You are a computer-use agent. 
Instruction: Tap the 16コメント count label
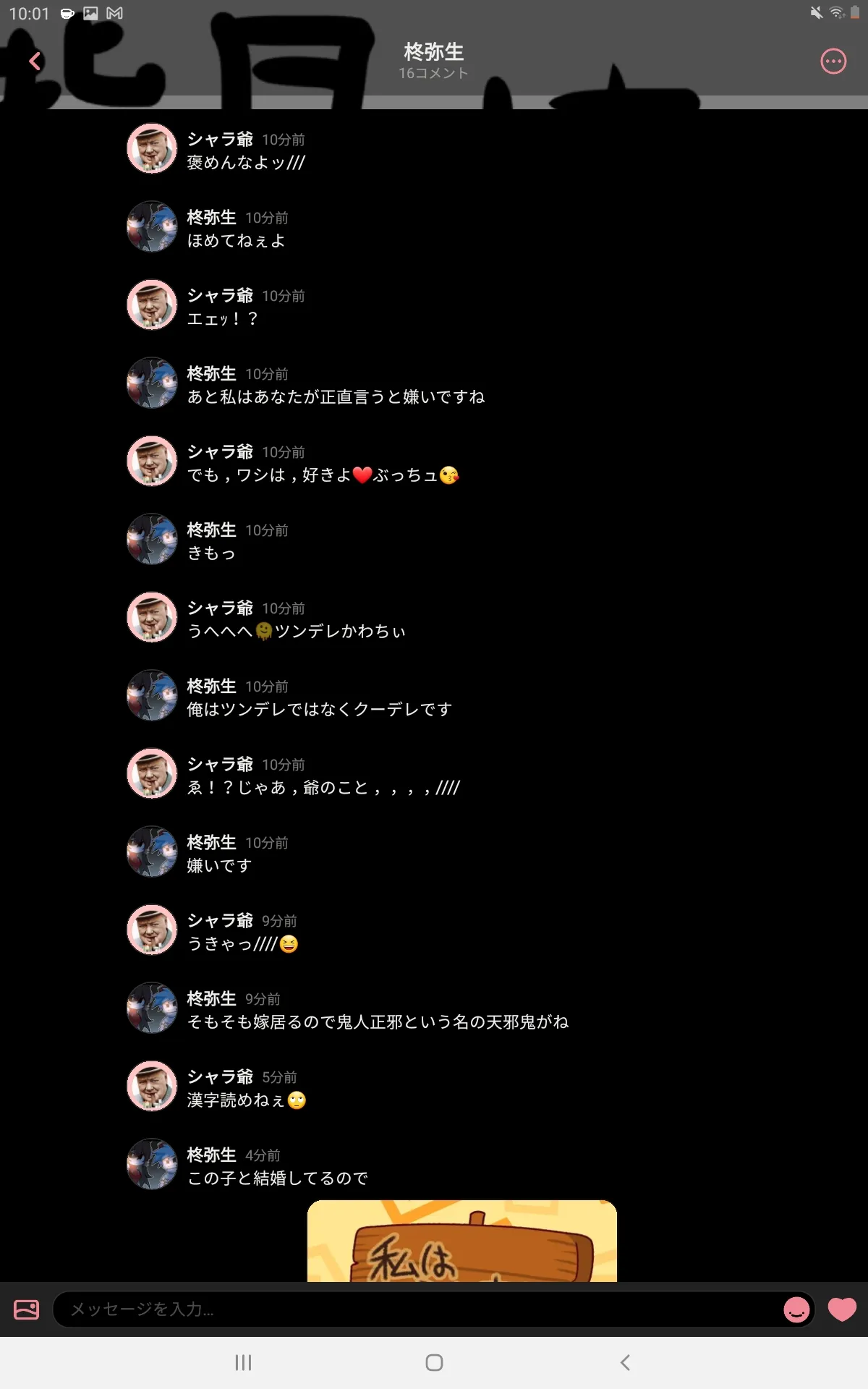coord(434,73)
